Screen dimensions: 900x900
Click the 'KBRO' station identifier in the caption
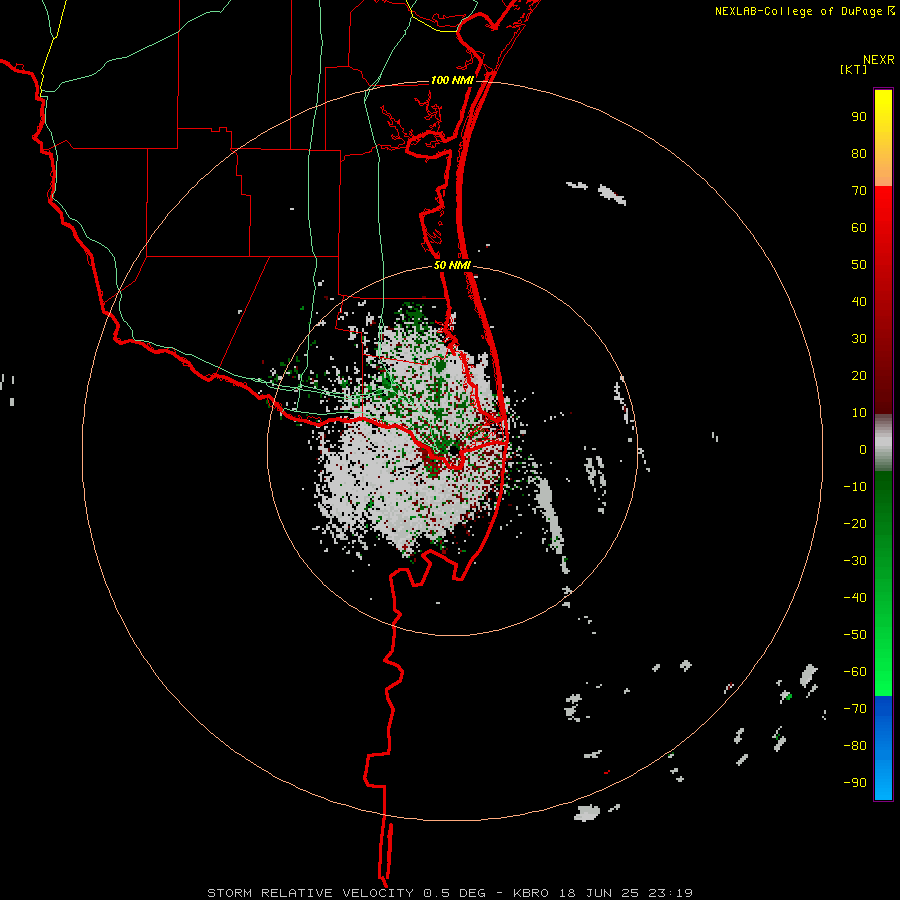point(530,893)
